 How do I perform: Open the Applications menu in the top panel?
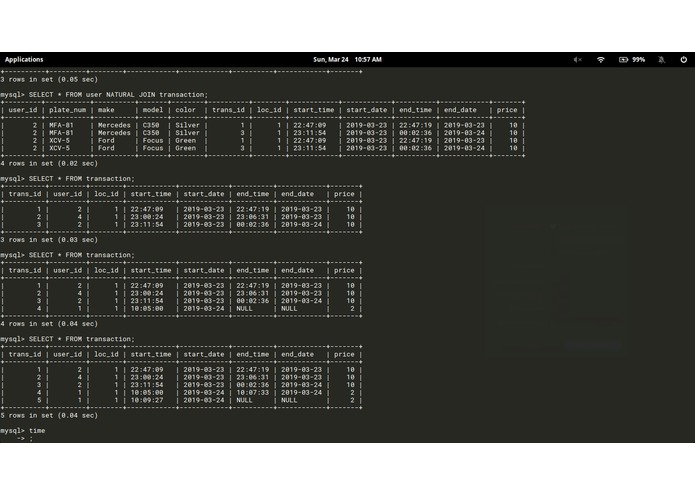[24, 59]
